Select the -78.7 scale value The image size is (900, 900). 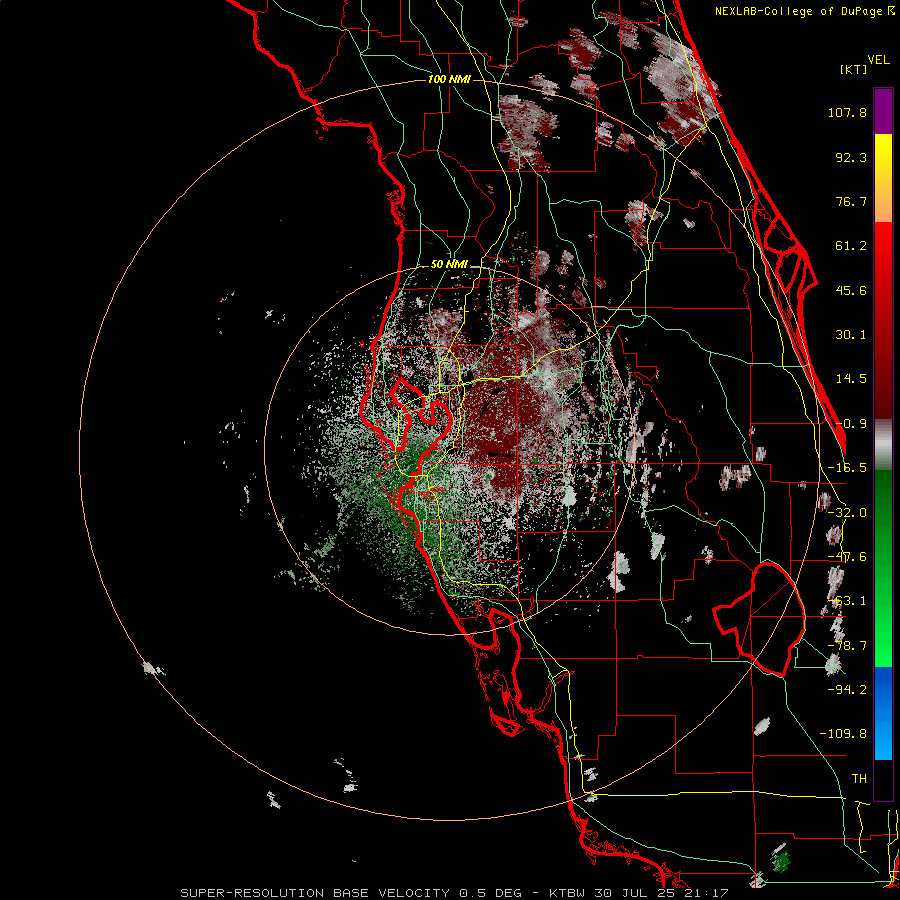[x=847, y=646]
